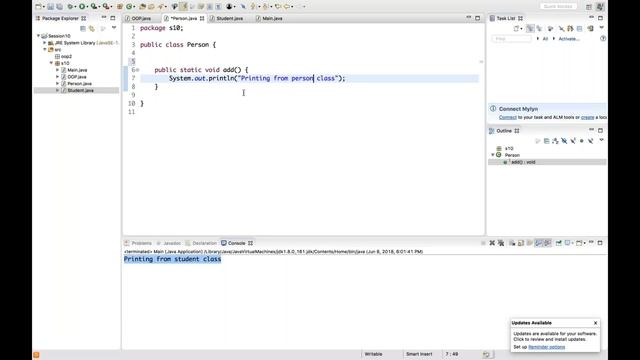
Task: Click the Search flashlight icon in toolbar
Action: pos(161,7)
